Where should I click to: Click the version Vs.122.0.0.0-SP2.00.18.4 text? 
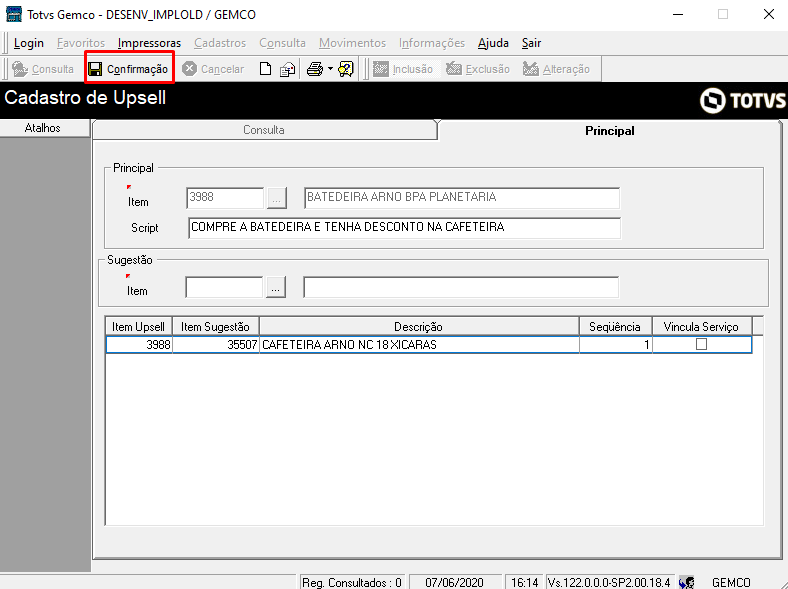point(609,582)
